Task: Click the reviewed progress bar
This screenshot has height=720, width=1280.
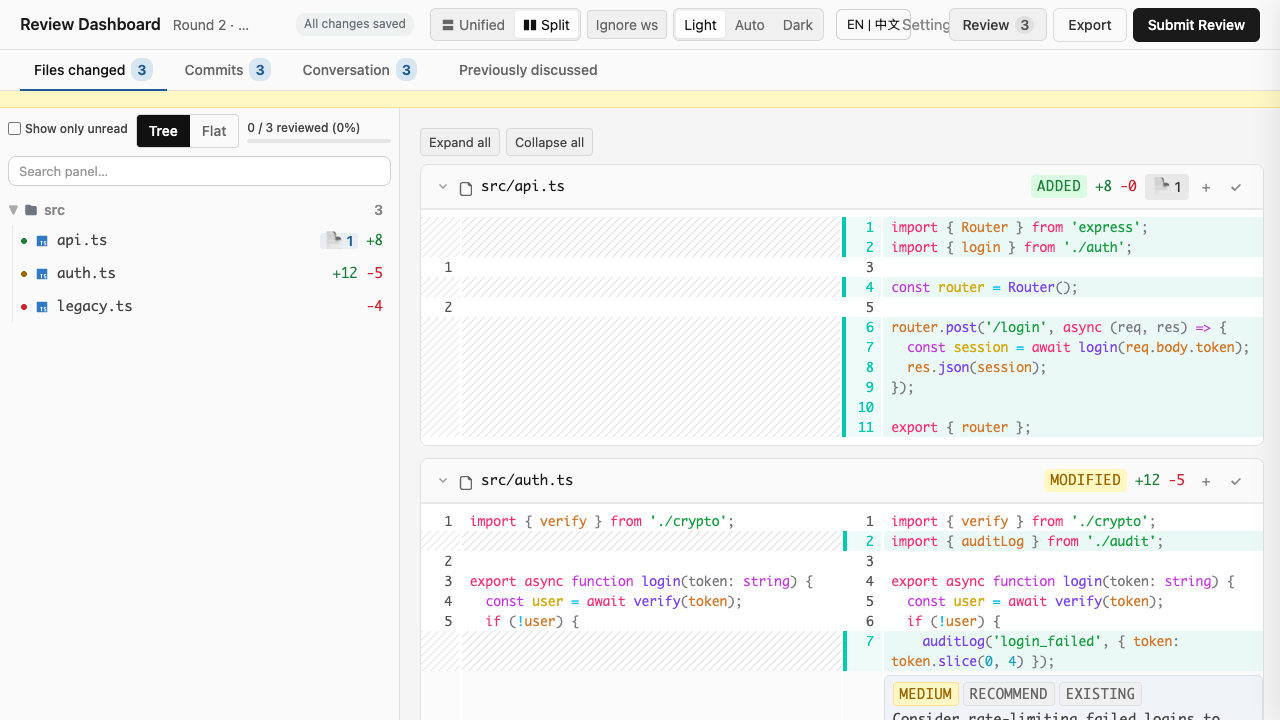Action: pos(319,141)
